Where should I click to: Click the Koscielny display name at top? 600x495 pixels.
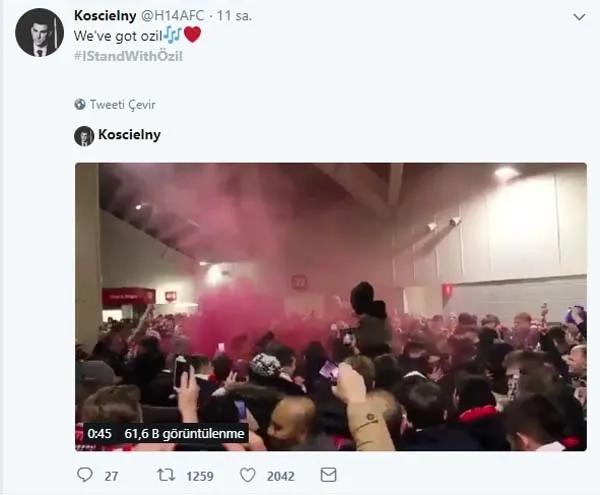105,16
